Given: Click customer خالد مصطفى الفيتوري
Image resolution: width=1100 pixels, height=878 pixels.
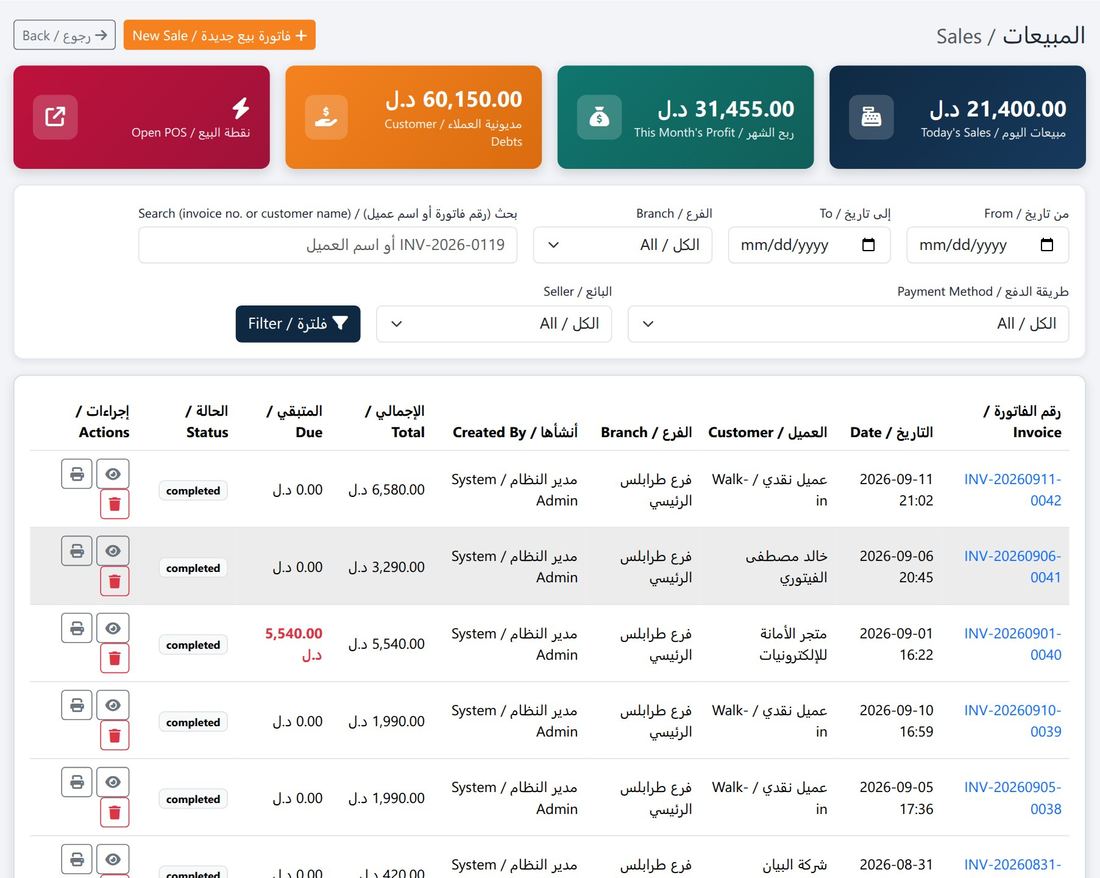Looking at the screenshot, I should [x=786, y=567].
